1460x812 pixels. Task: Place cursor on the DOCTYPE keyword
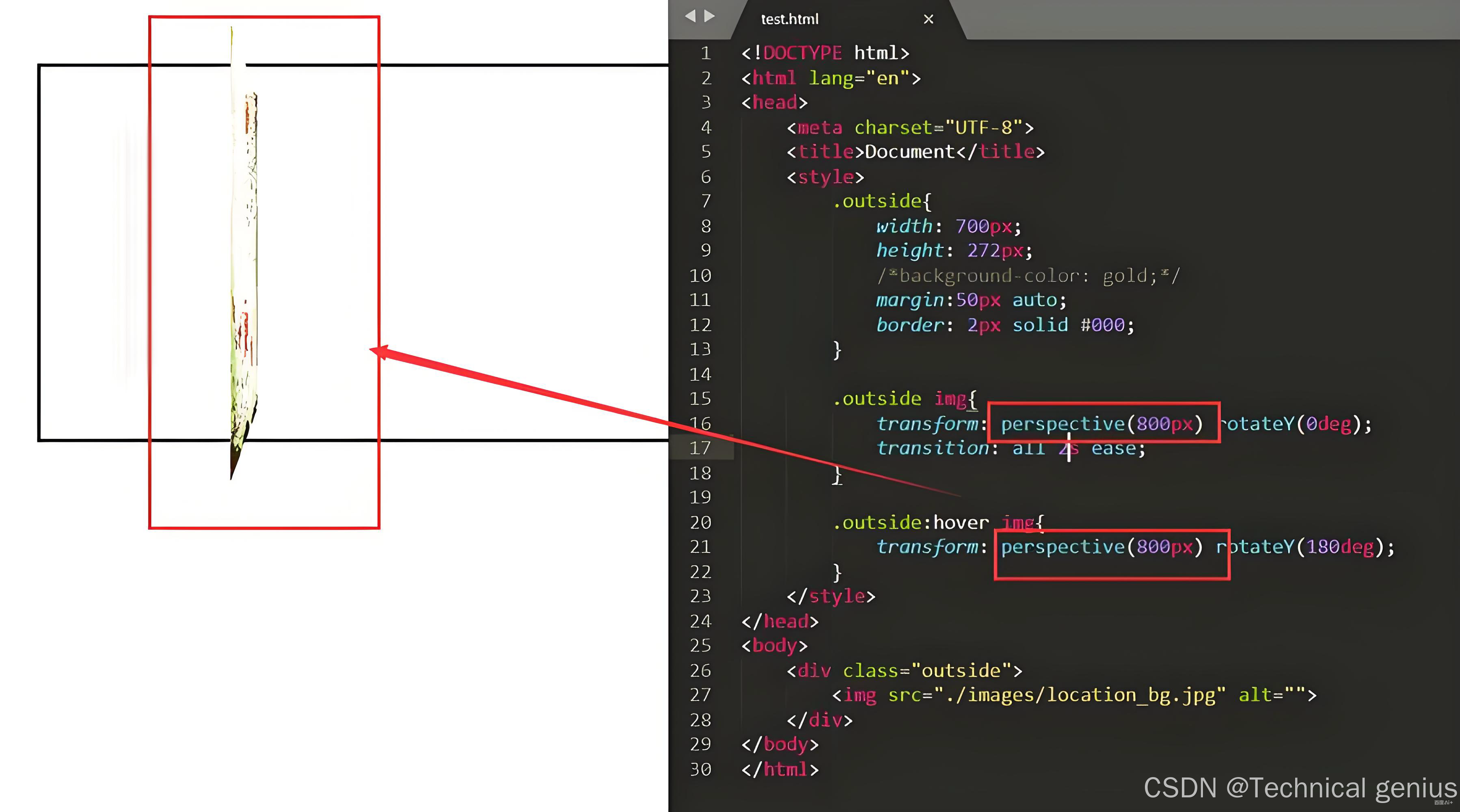(x=802, y=53)
